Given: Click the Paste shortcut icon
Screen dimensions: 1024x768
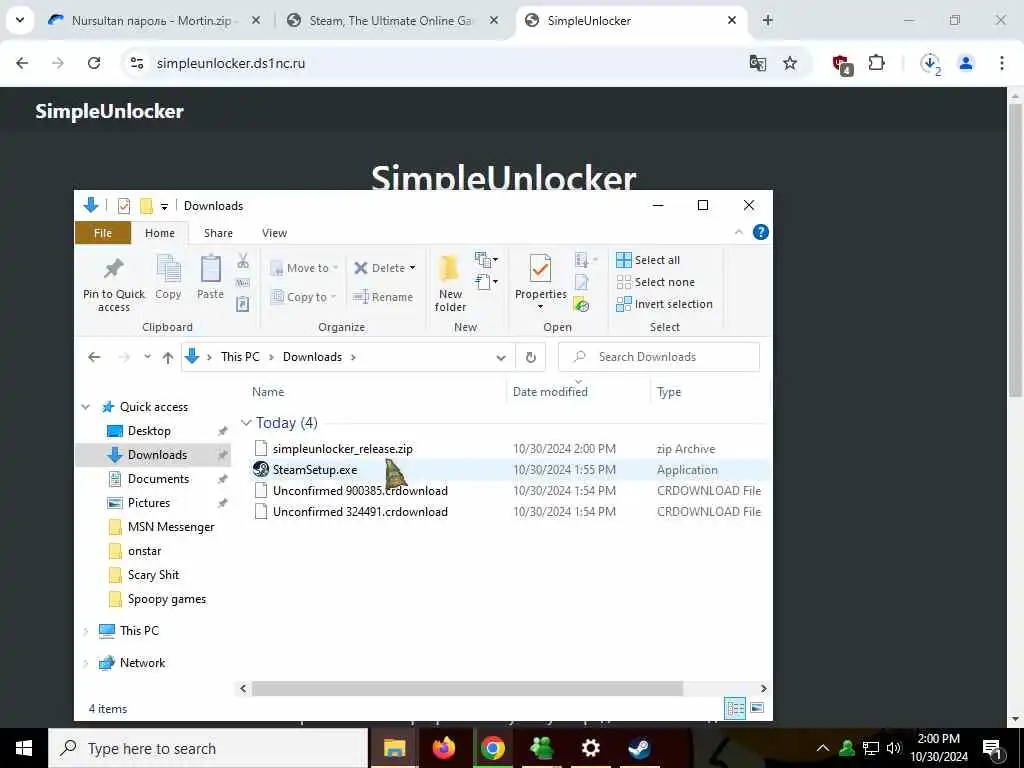Looking at the screenshot, I should point(242,304).
